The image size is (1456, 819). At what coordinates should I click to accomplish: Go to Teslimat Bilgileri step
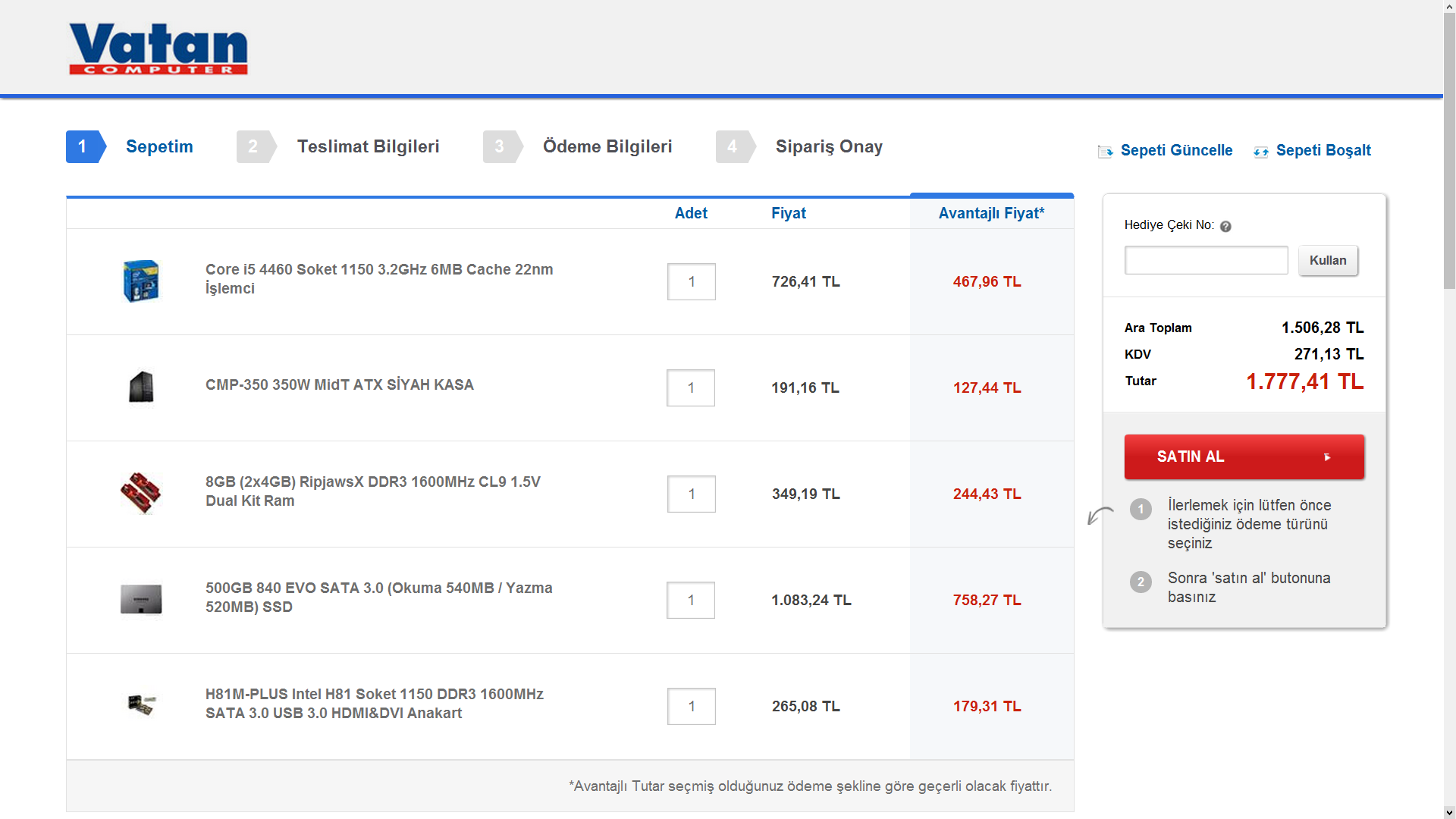tap(368, 147)
